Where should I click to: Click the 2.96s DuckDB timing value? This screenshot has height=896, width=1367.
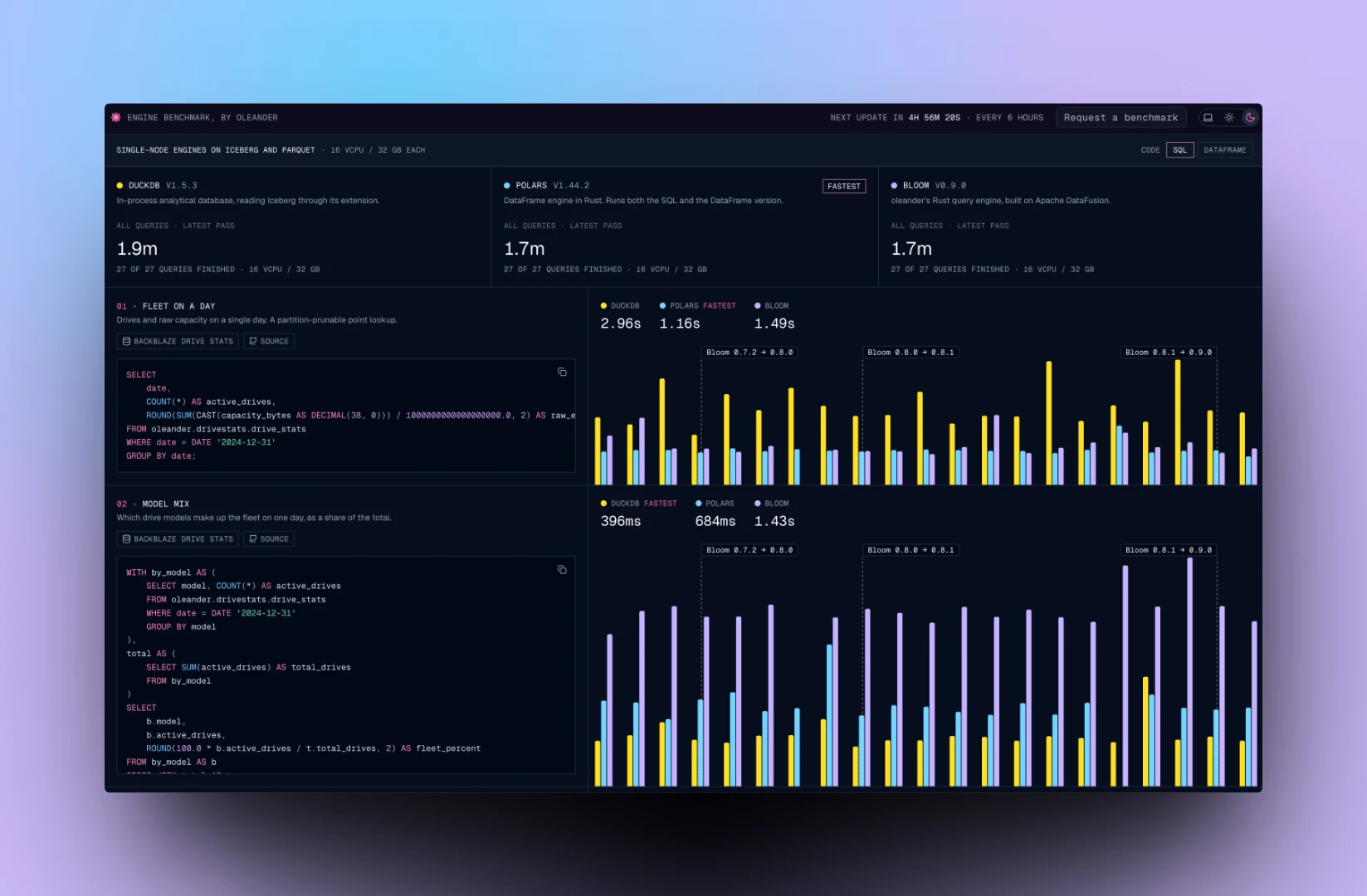[x=621, y=324]
